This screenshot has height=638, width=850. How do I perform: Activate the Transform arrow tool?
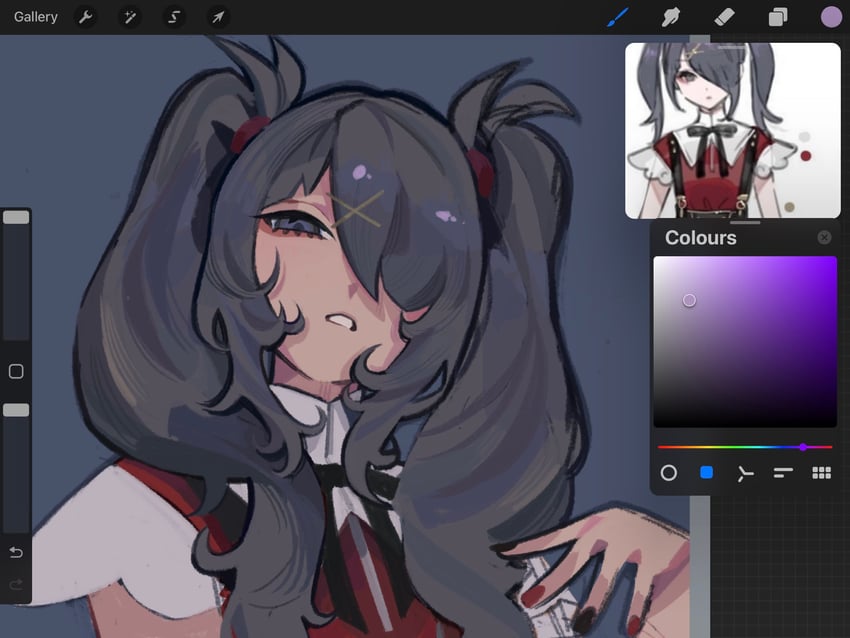tap(218, 17)
